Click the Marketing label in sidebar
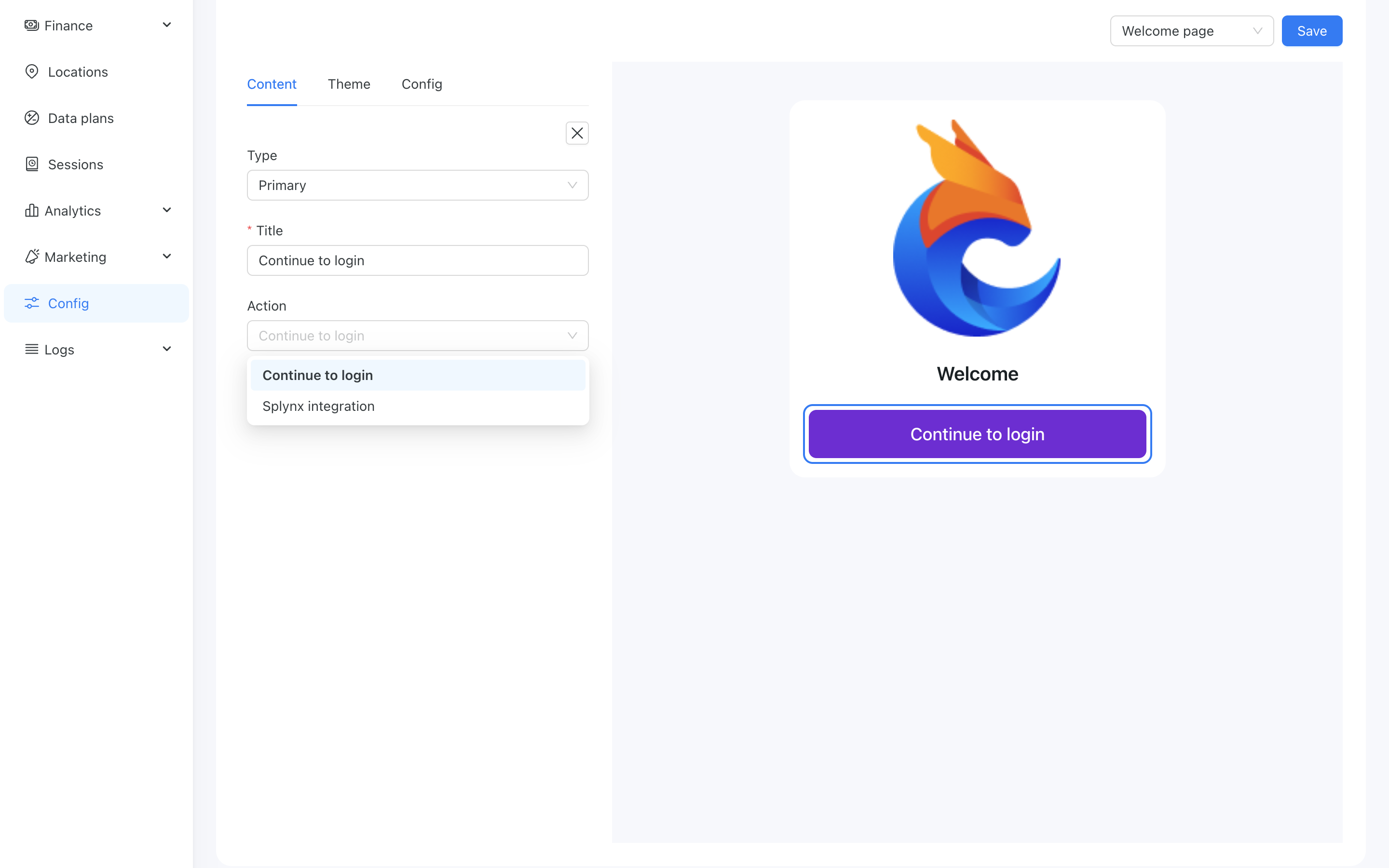The width and height of the screenshot is (1389, 868). 75,257
